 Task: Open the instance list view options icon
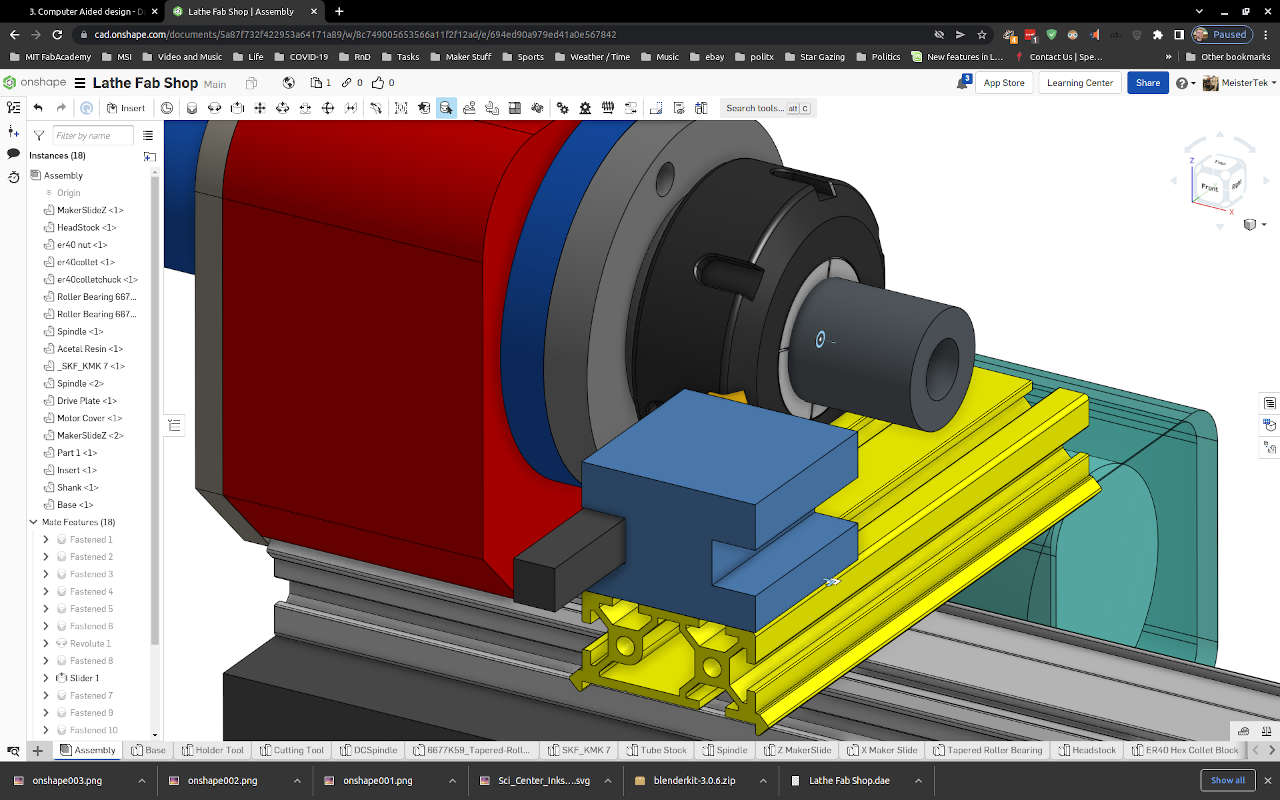point(148,135)
